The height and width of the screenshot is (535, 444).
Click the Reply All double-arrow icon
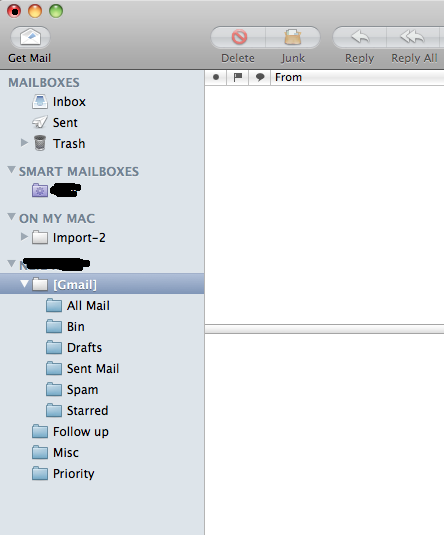pyautogui.click(x=412, y=37)
